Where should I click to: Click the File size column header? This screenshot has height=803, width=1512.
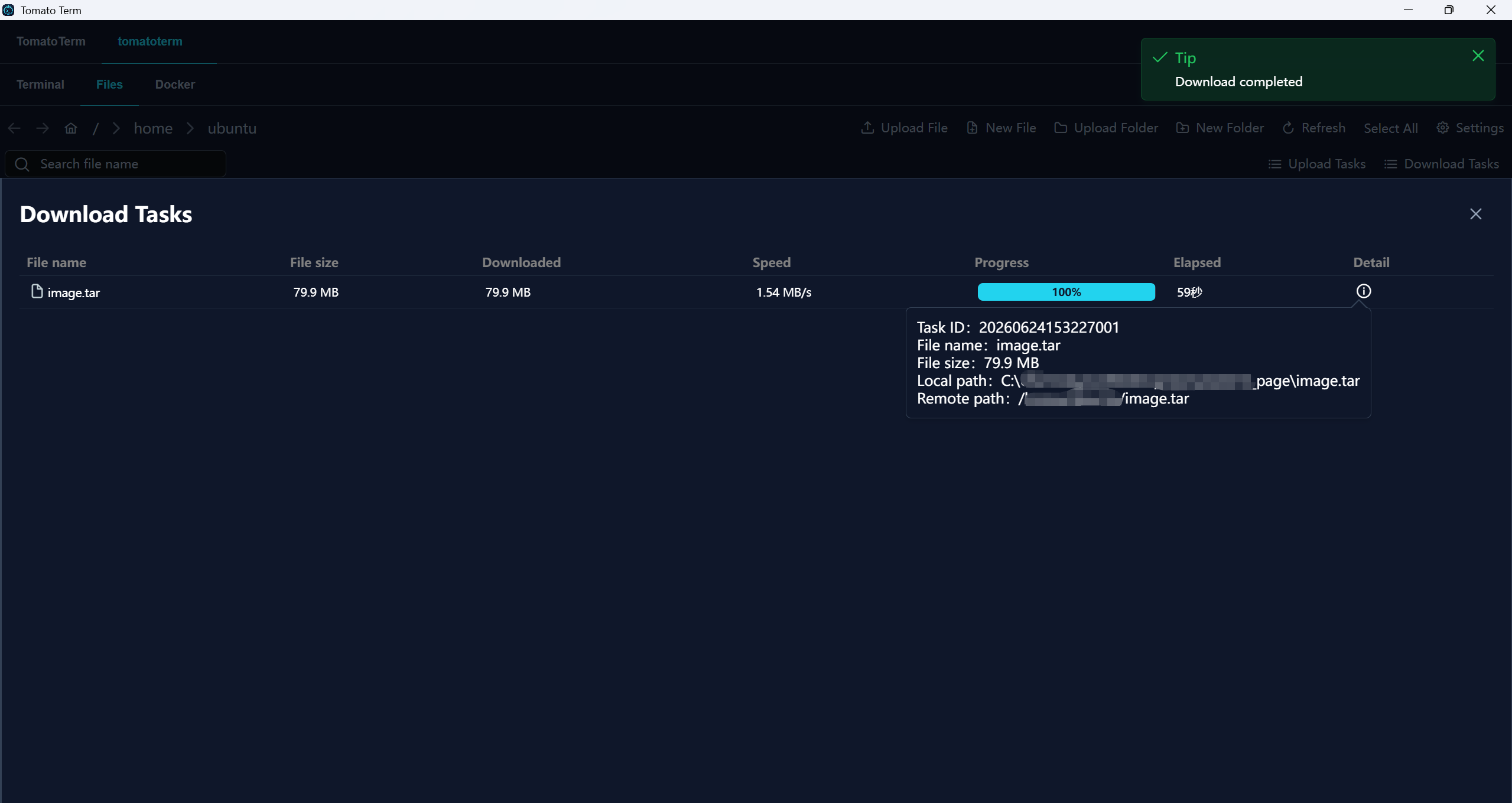314,262
